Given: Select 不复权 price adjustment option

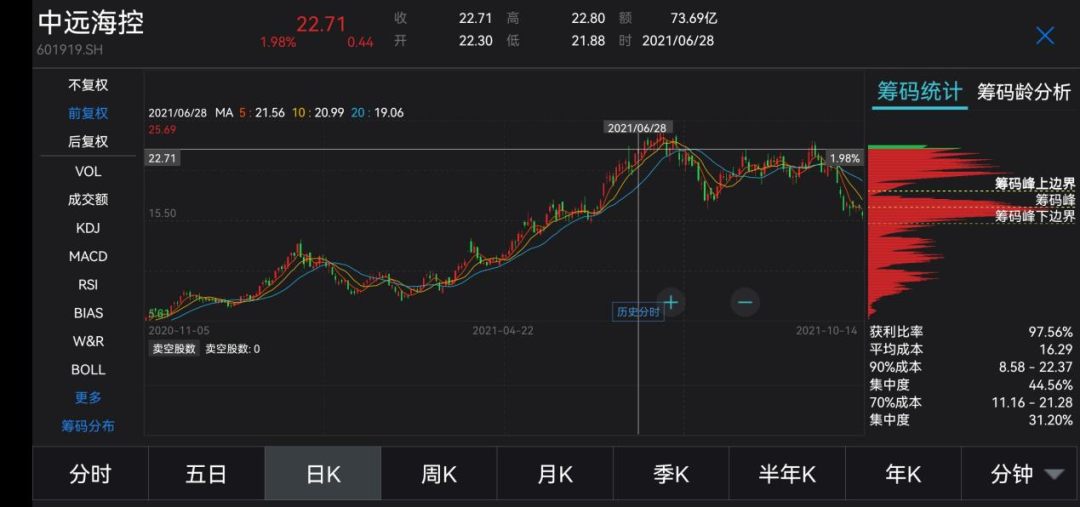Looking at the screenshot, I should pyautogui.click(x=88, y=85).
